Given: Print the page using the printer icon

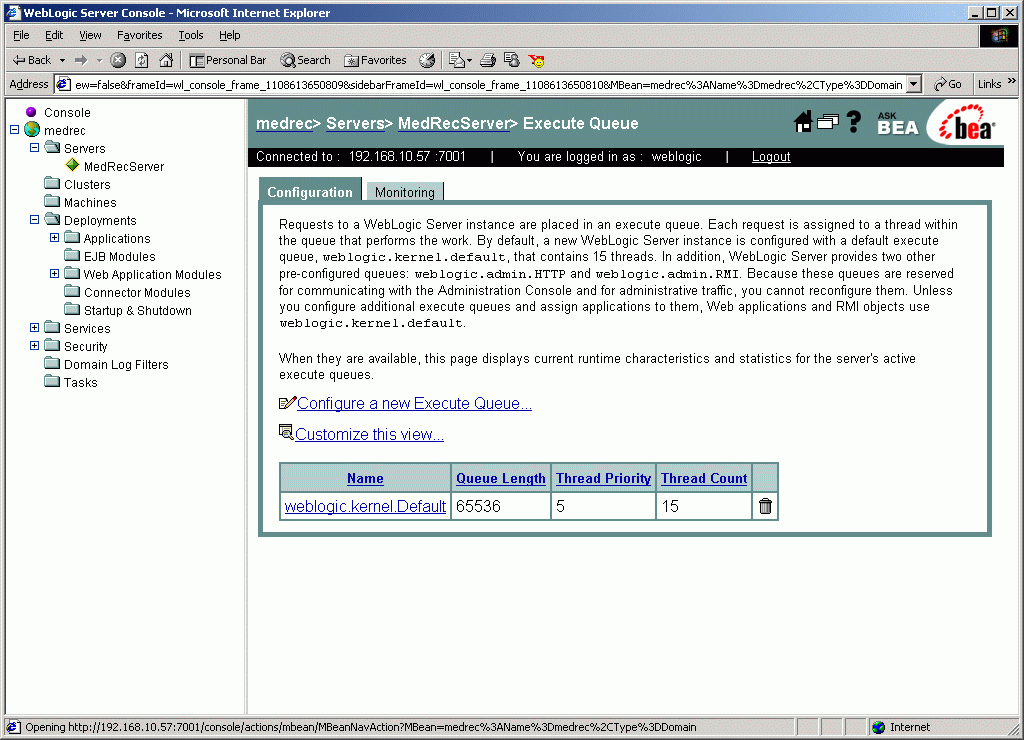Looking at the screenshot, I should [x=488, y=60].
